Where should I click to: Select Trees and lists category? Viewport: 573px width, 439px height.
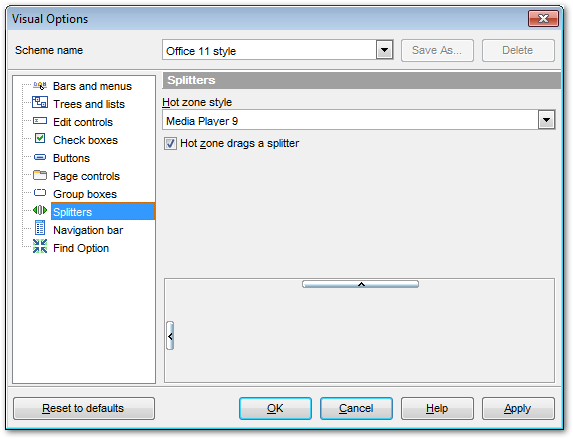coord(89,104)
